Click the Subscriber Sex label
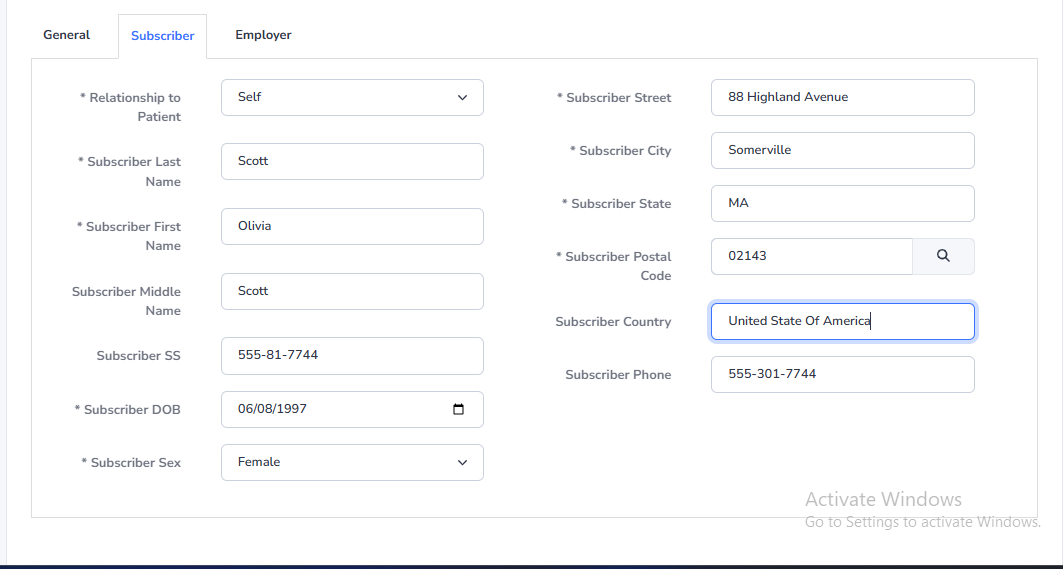Viewport: 1063px width, 569px height. [131, 463]
